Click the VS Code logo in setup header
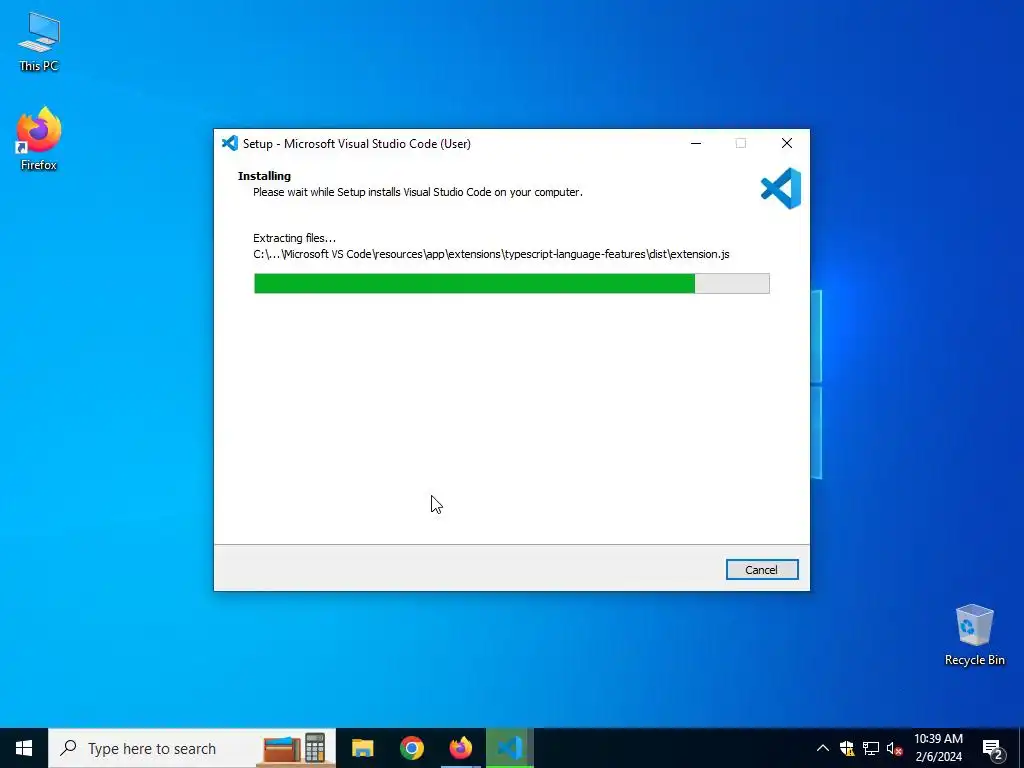The image size is (1024, 768). pos(780,189)
